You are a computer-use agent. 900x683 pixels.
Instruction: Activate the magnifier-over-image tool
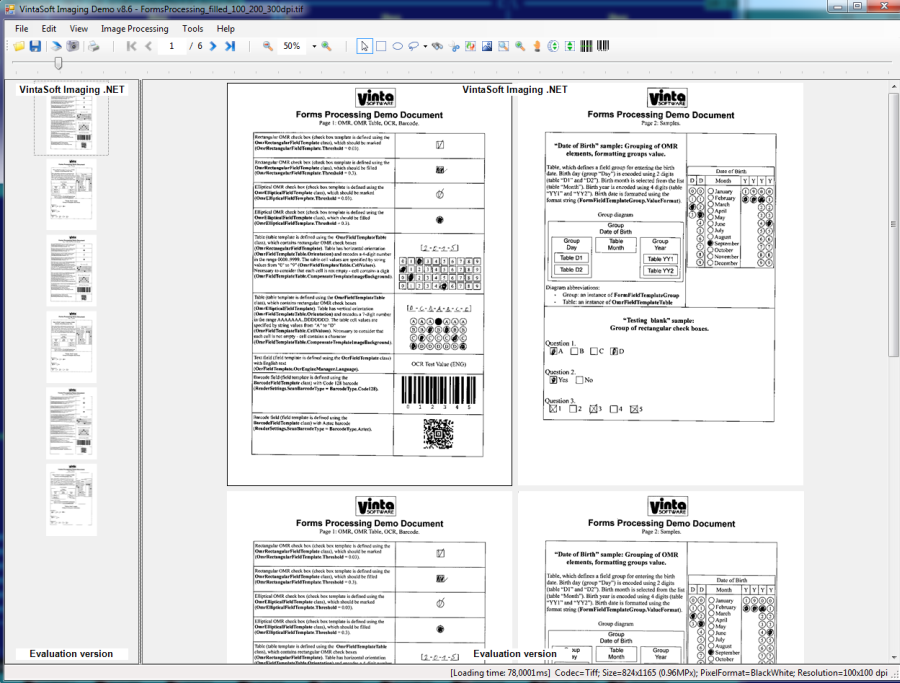(503, 46)
